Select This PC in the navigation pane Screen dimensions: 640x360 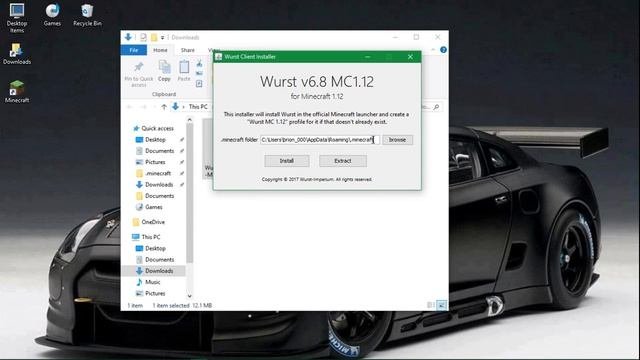pos(146,237)
